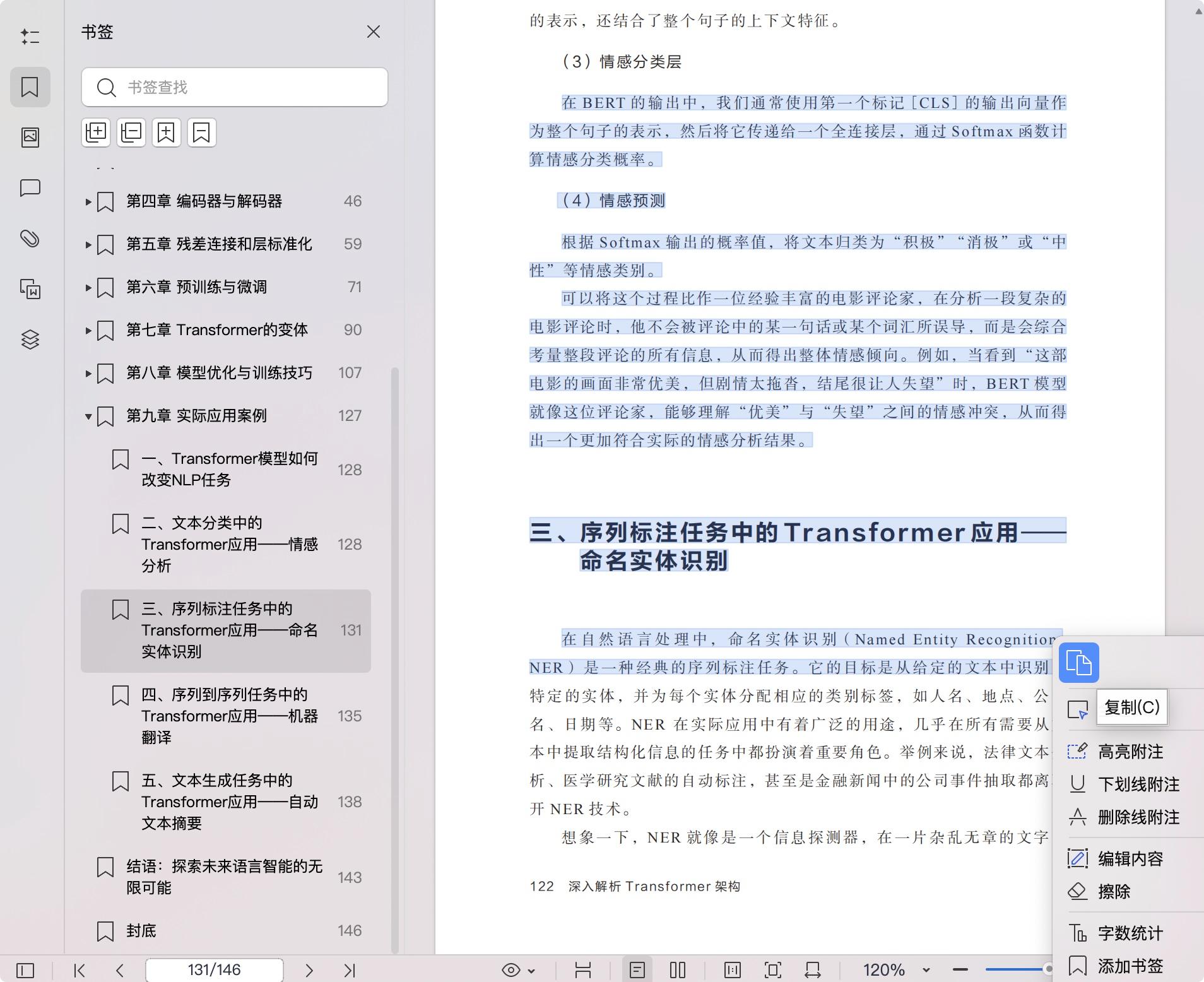Open bookmark 二、文本分类中的Transformer应用——情感分析
Image resolution: width=1204 pixels, height=982 pixels.
(226, 544)
